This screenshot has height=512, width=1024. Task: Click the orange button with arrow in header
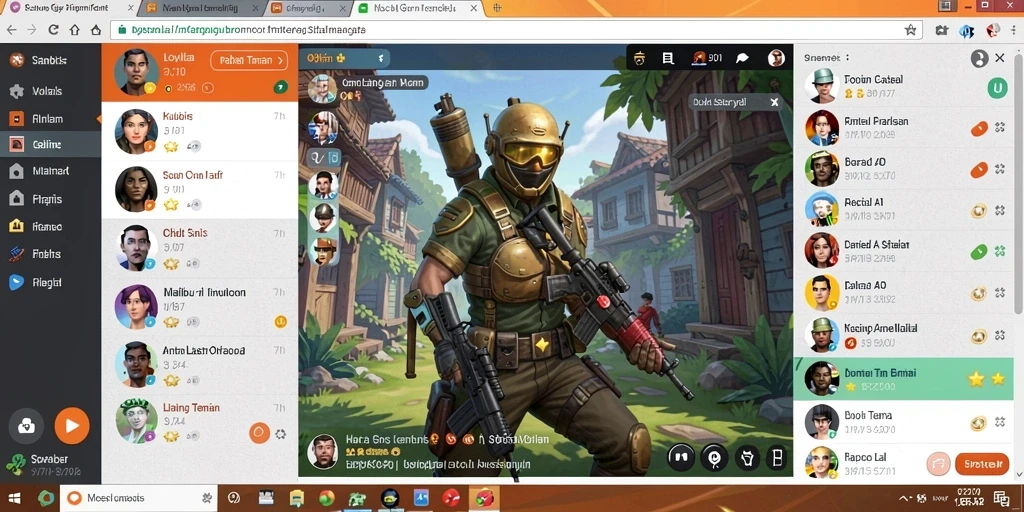249,60
